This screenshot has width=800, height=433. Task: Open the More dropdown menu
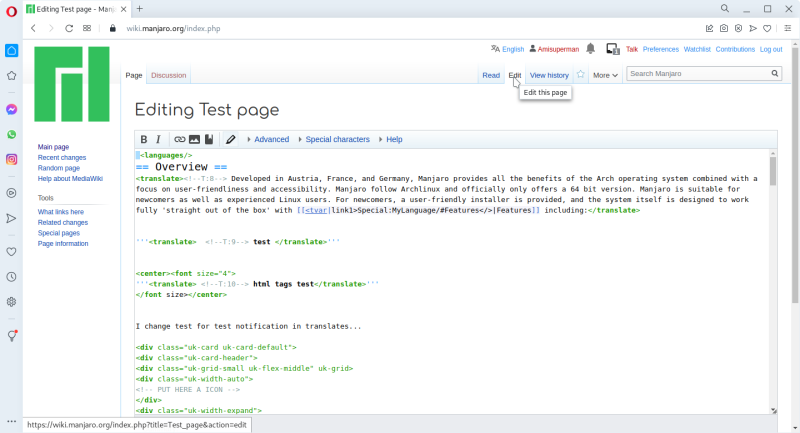coord(605,75)
